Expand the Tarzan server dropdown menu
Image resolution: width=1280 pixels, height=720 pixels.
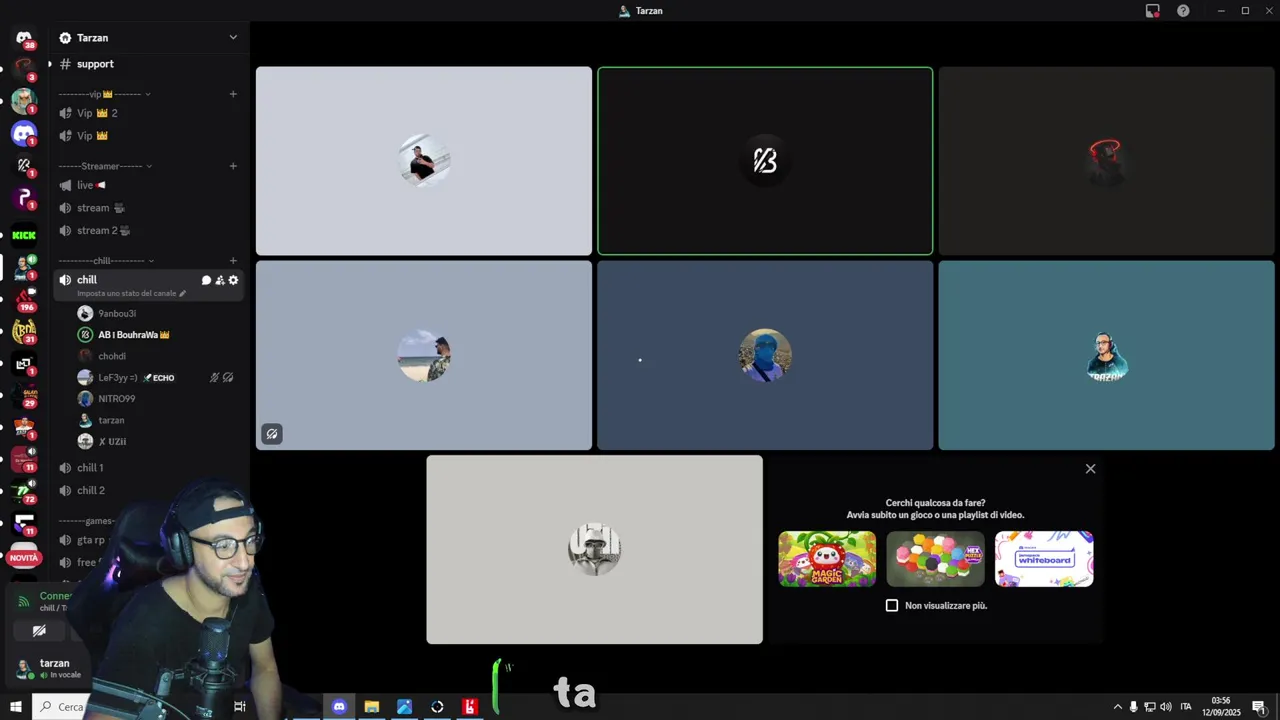click(233, 38)
